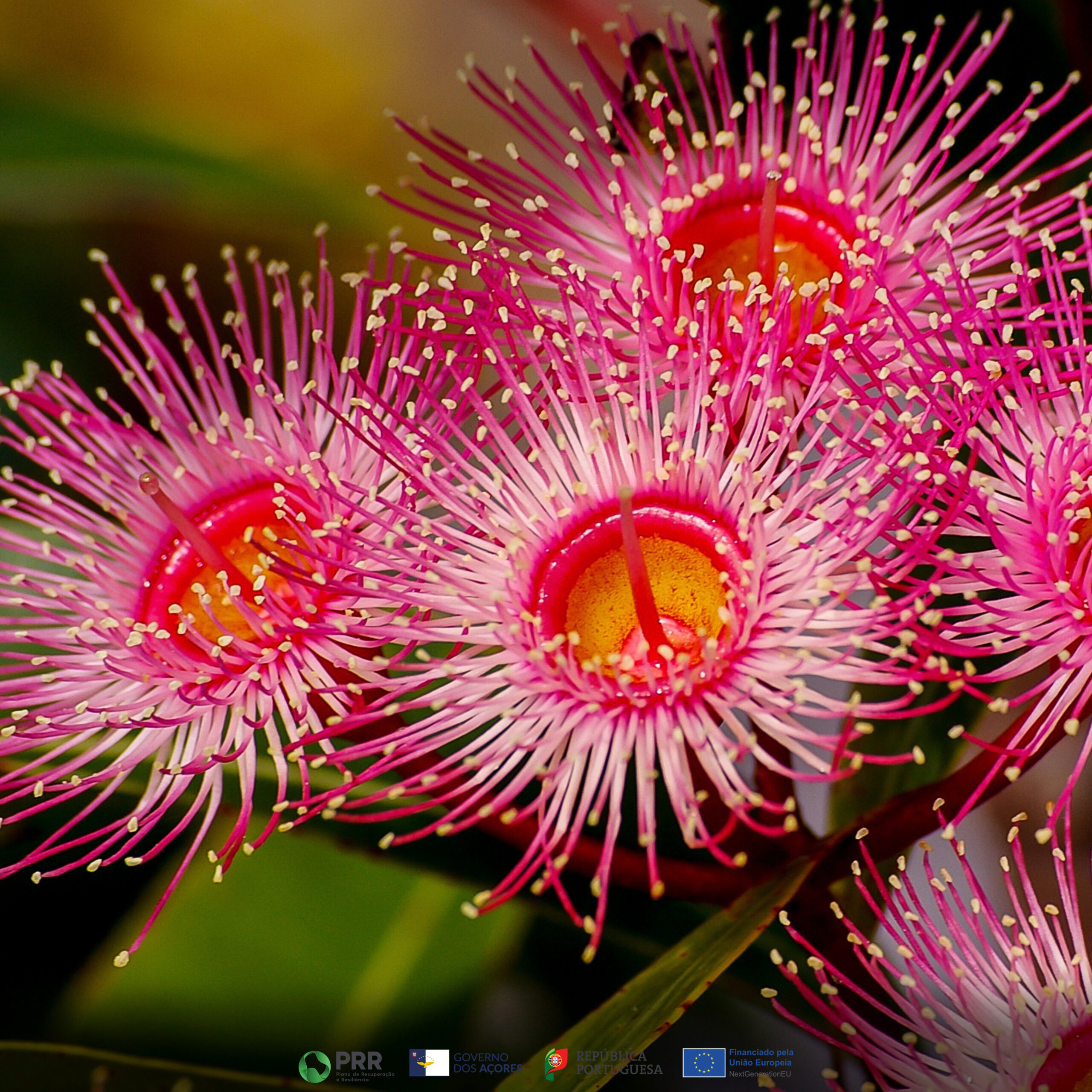Click the Portuguese Republic flag emblem
Viewport: 1092px width, 1092px height.
click(556, 1063)
